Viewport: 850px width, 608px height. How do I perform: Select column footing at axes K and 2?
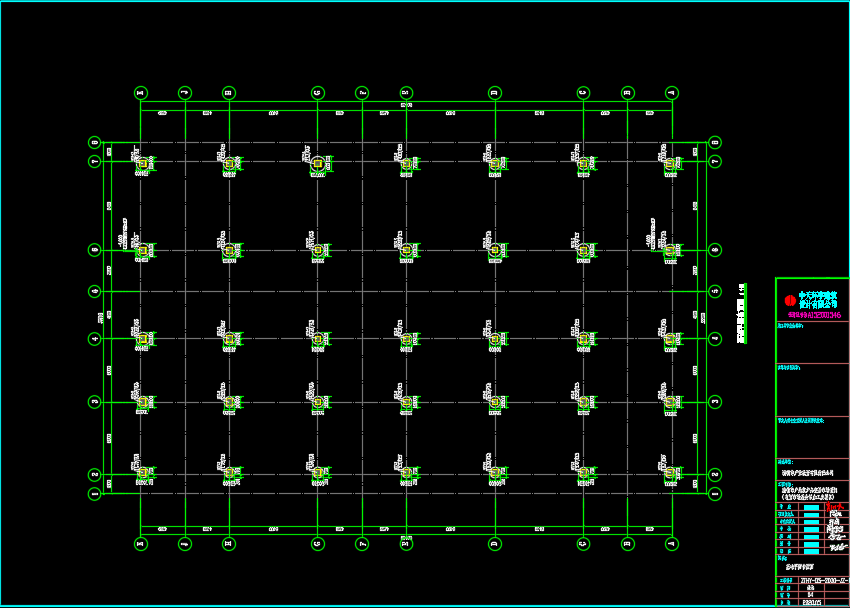[143, 473]
